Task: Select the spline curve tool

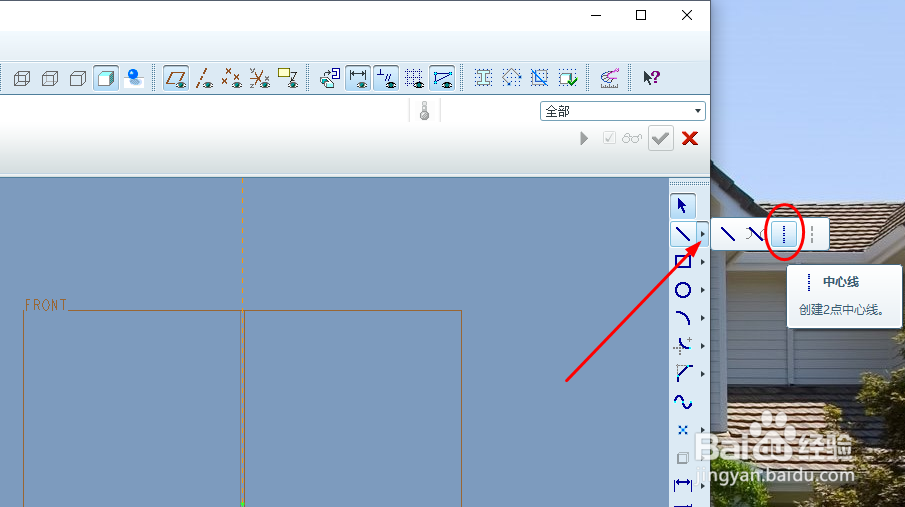Action: coord(683,402)
